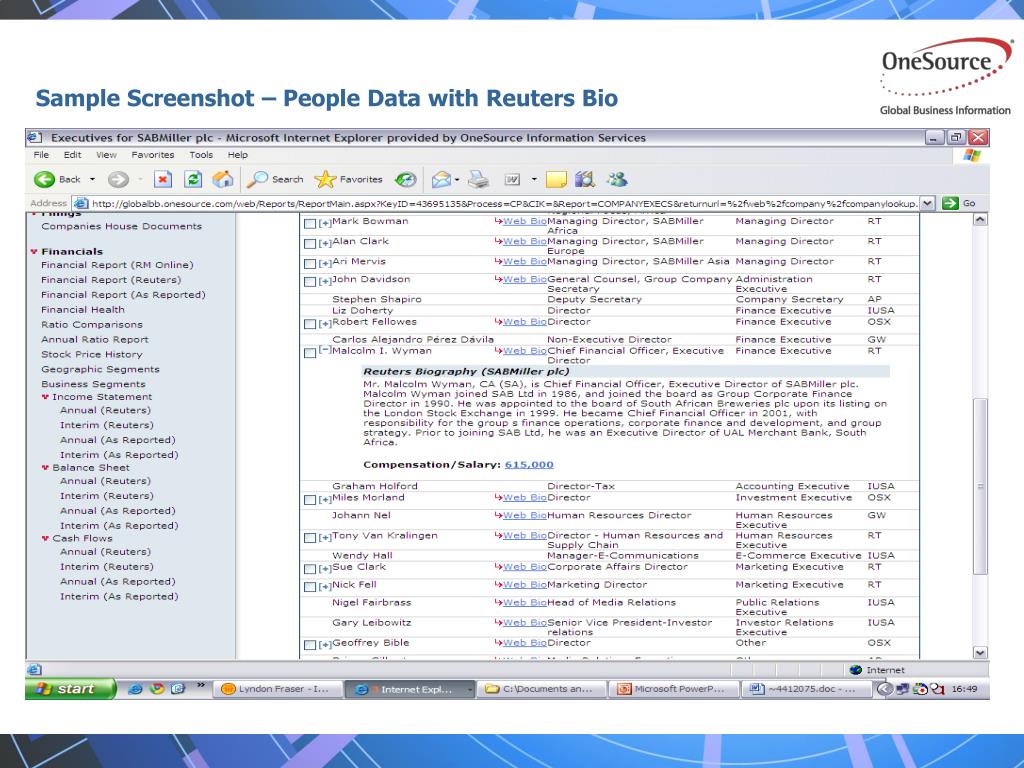Click the page icon in address bar
The image size is (1024, 768).
pyautogui.click(x=80, y=204)
